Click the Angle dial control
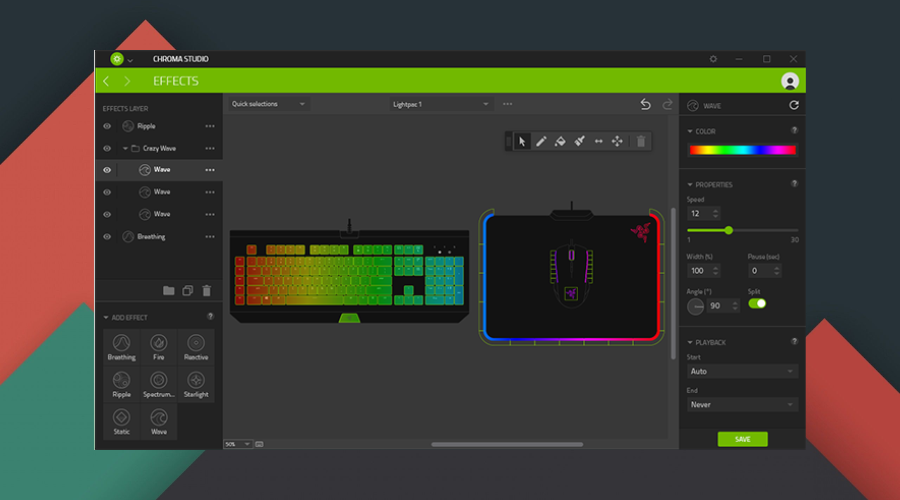 click(x=695, y=306)
